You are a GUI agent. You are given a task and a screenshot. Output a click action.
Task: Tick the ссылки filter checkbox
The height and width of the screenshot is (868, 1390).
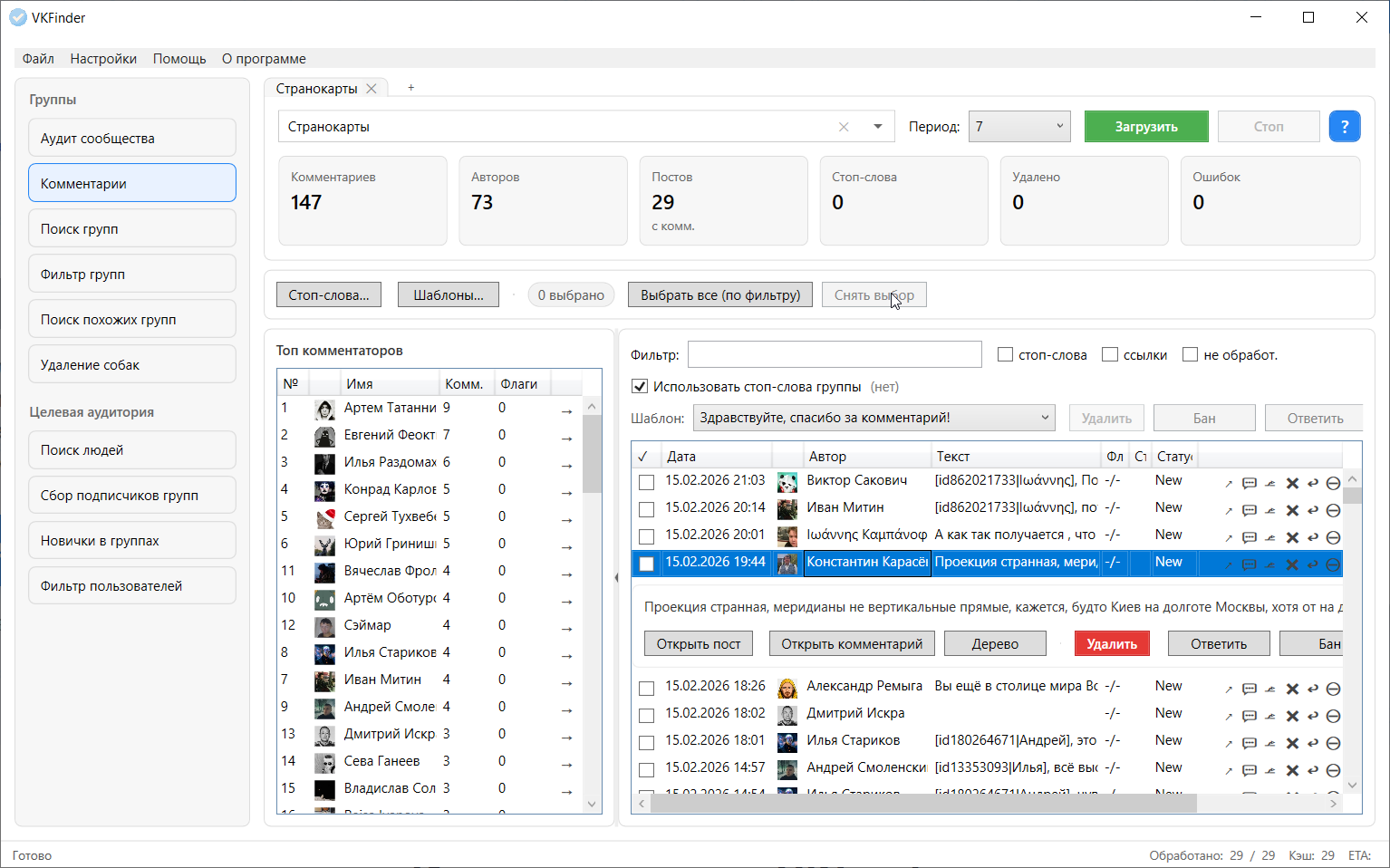pos(1110,355)
